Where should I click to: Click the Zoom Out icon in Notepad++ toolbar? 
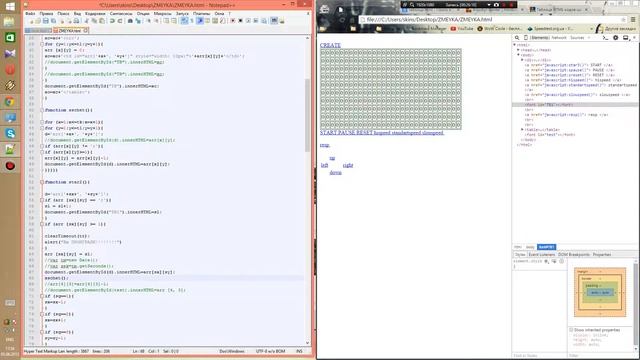pyautogui.click(x=157, y=21)
